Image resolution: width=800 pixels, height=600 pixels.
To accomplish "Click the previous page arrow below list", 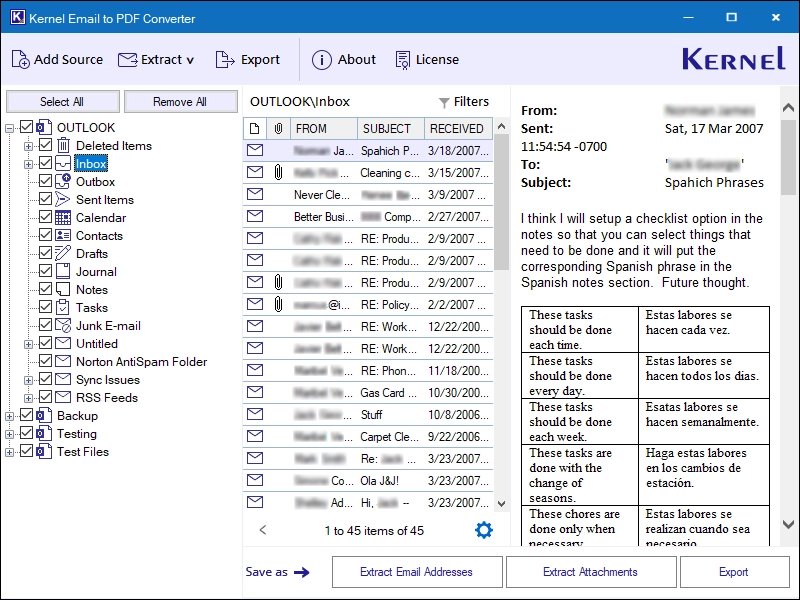I will (x=263, y=530).
